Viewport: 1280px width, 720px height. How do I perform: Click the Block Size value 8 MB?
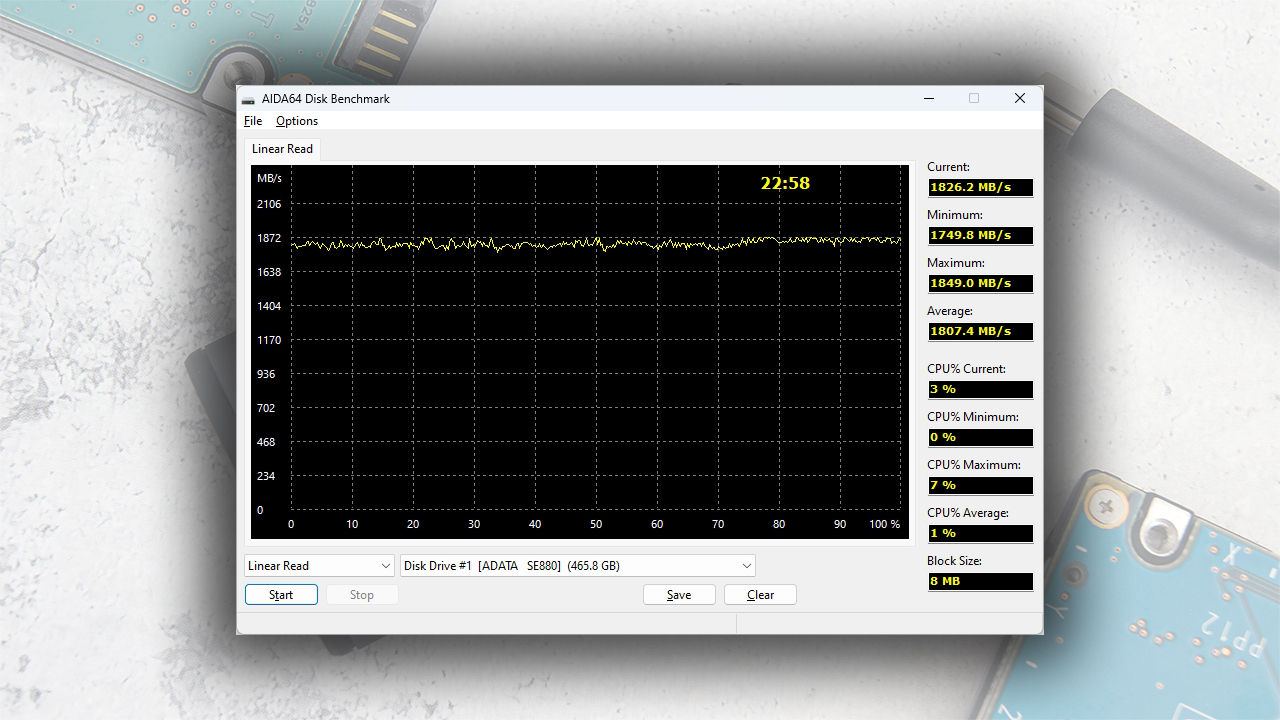tap(980, 581)
